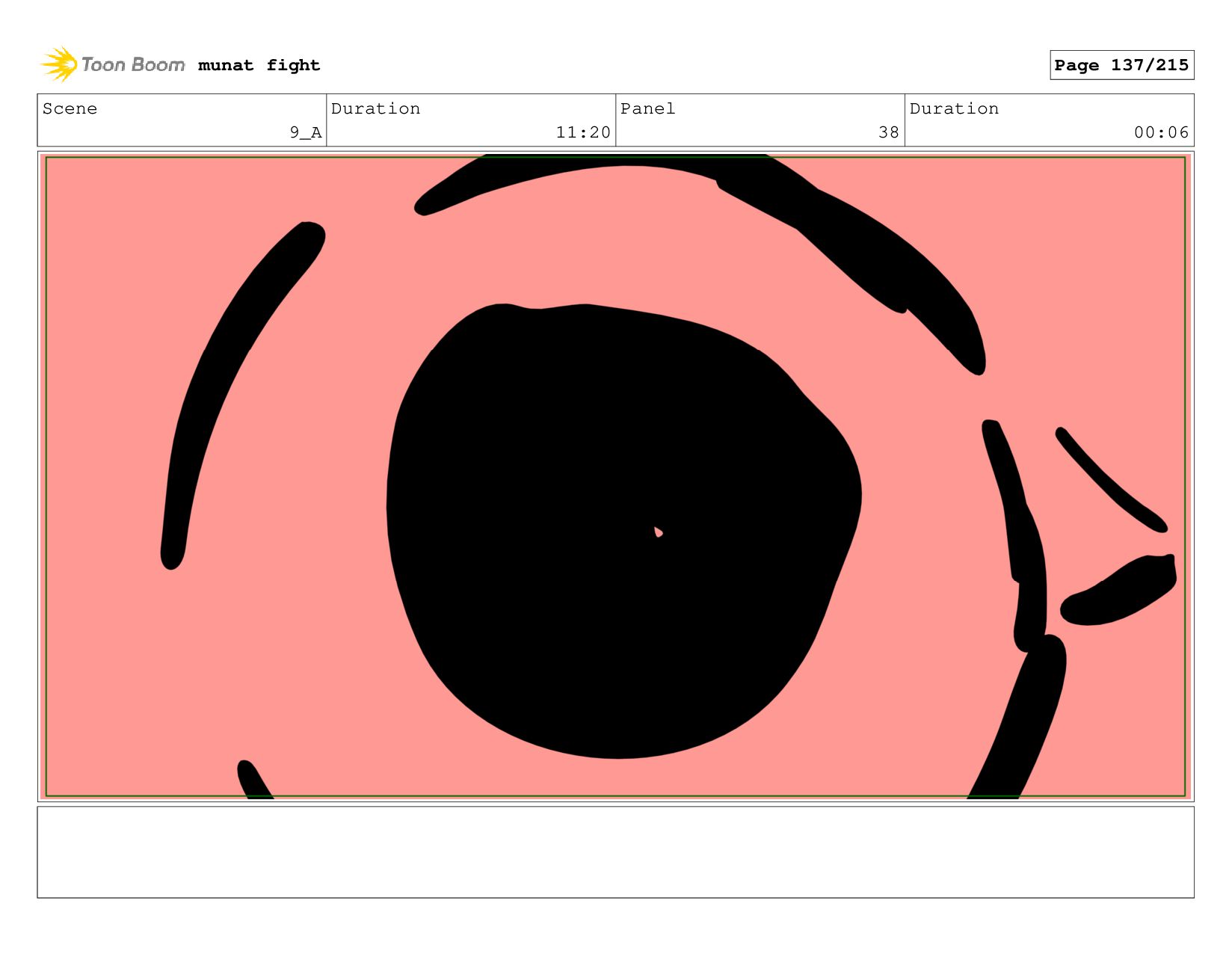Click scene value '9_A'

306,132
